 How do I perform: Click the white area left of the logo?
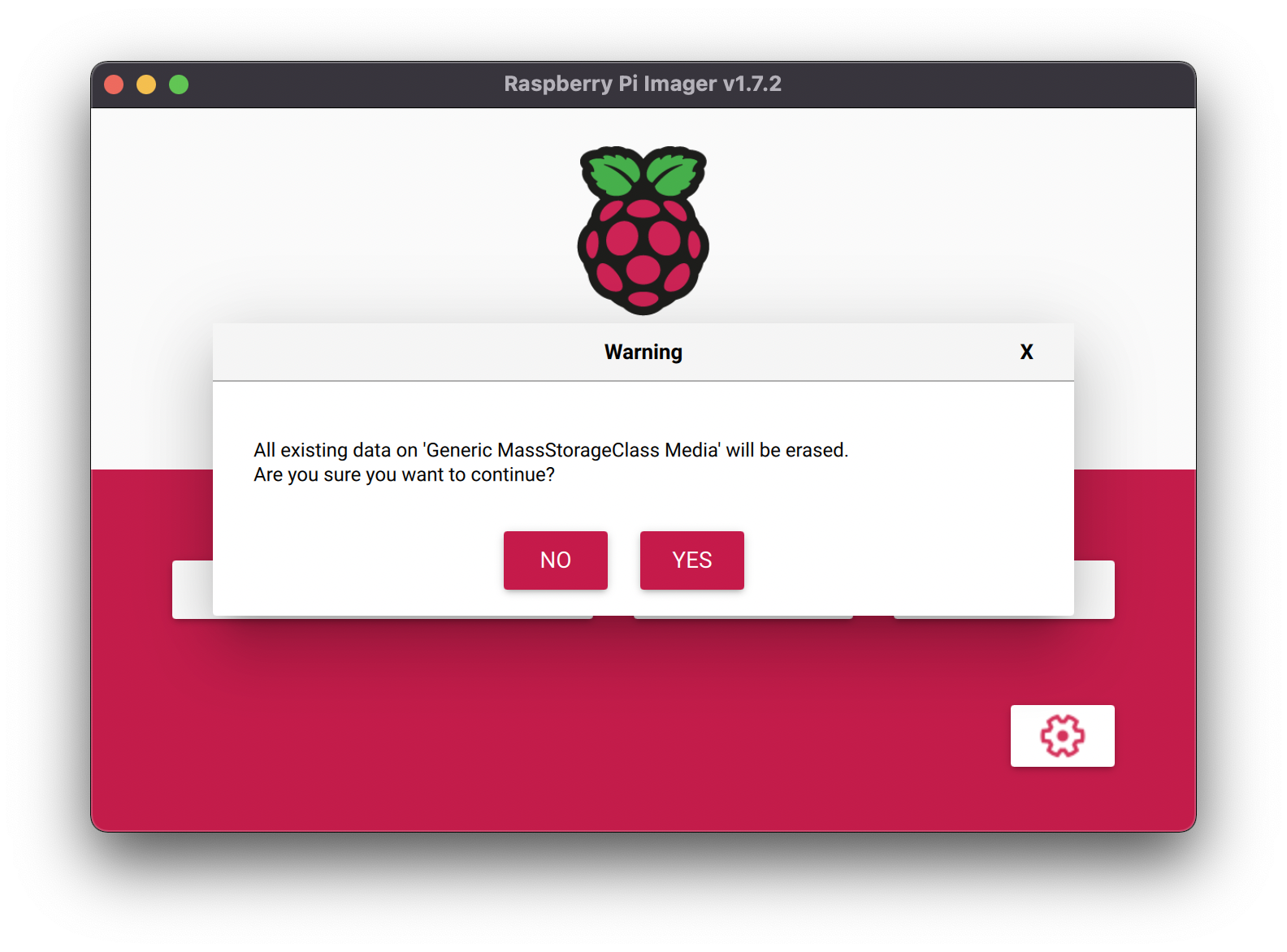325,227
